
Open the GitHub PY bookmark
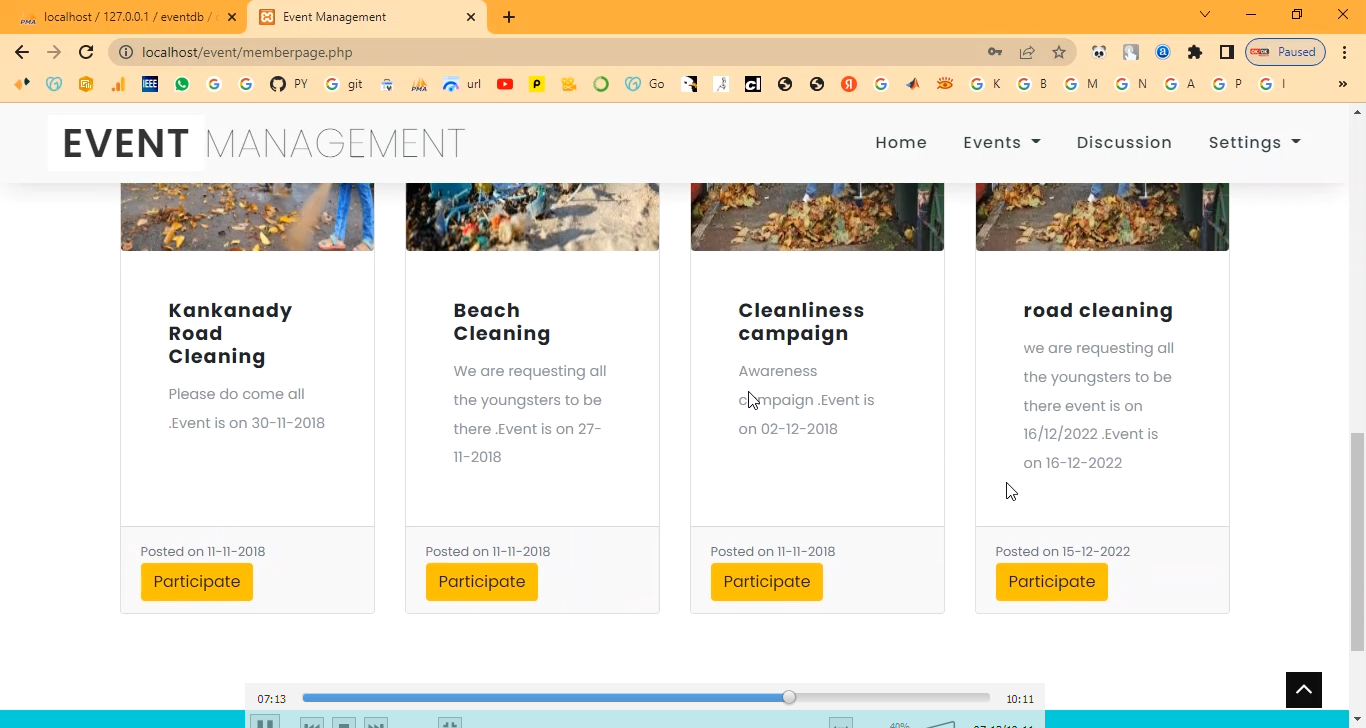coord(288,84)
